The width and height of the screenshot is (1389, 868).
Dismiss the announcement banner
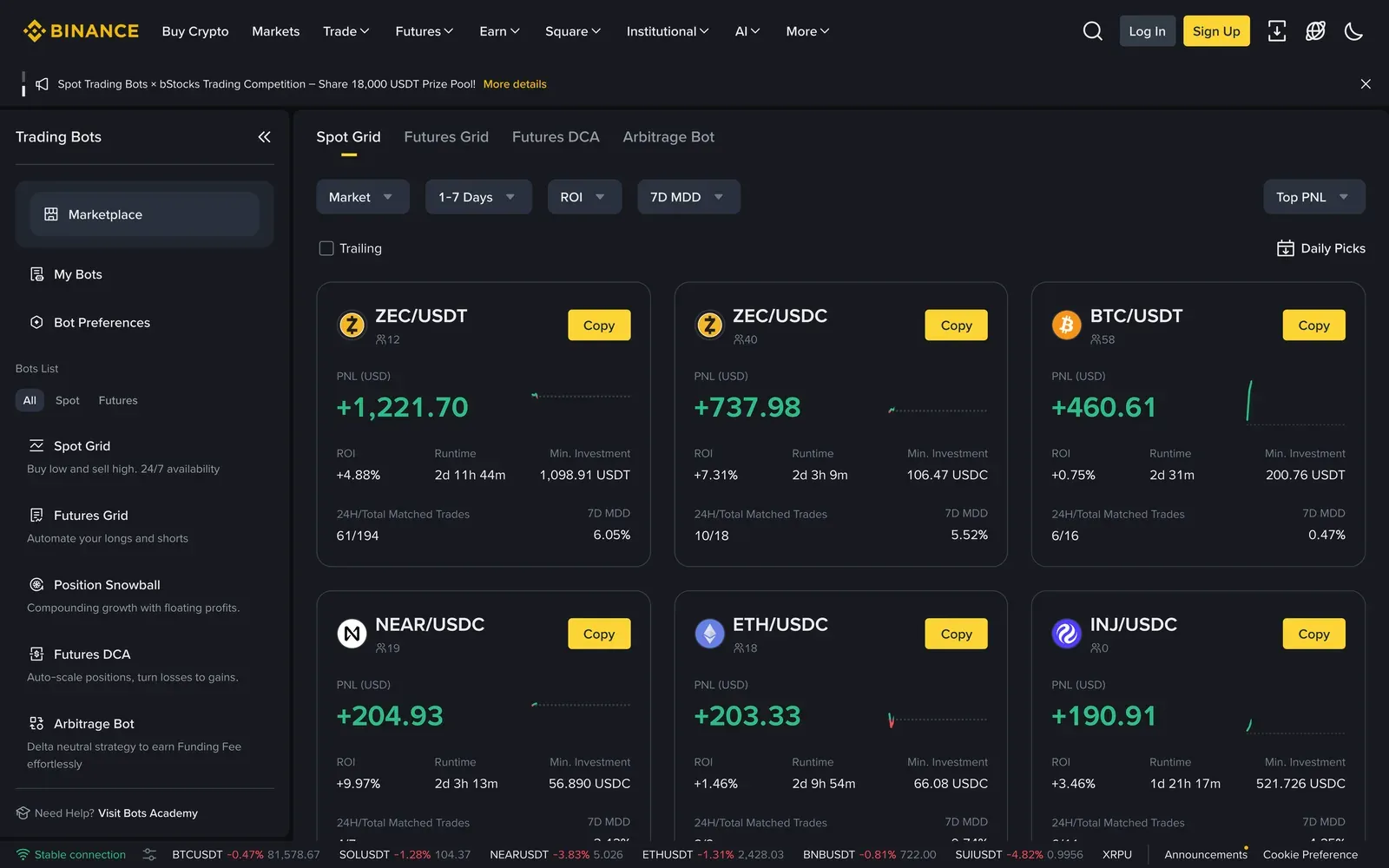1366,84
